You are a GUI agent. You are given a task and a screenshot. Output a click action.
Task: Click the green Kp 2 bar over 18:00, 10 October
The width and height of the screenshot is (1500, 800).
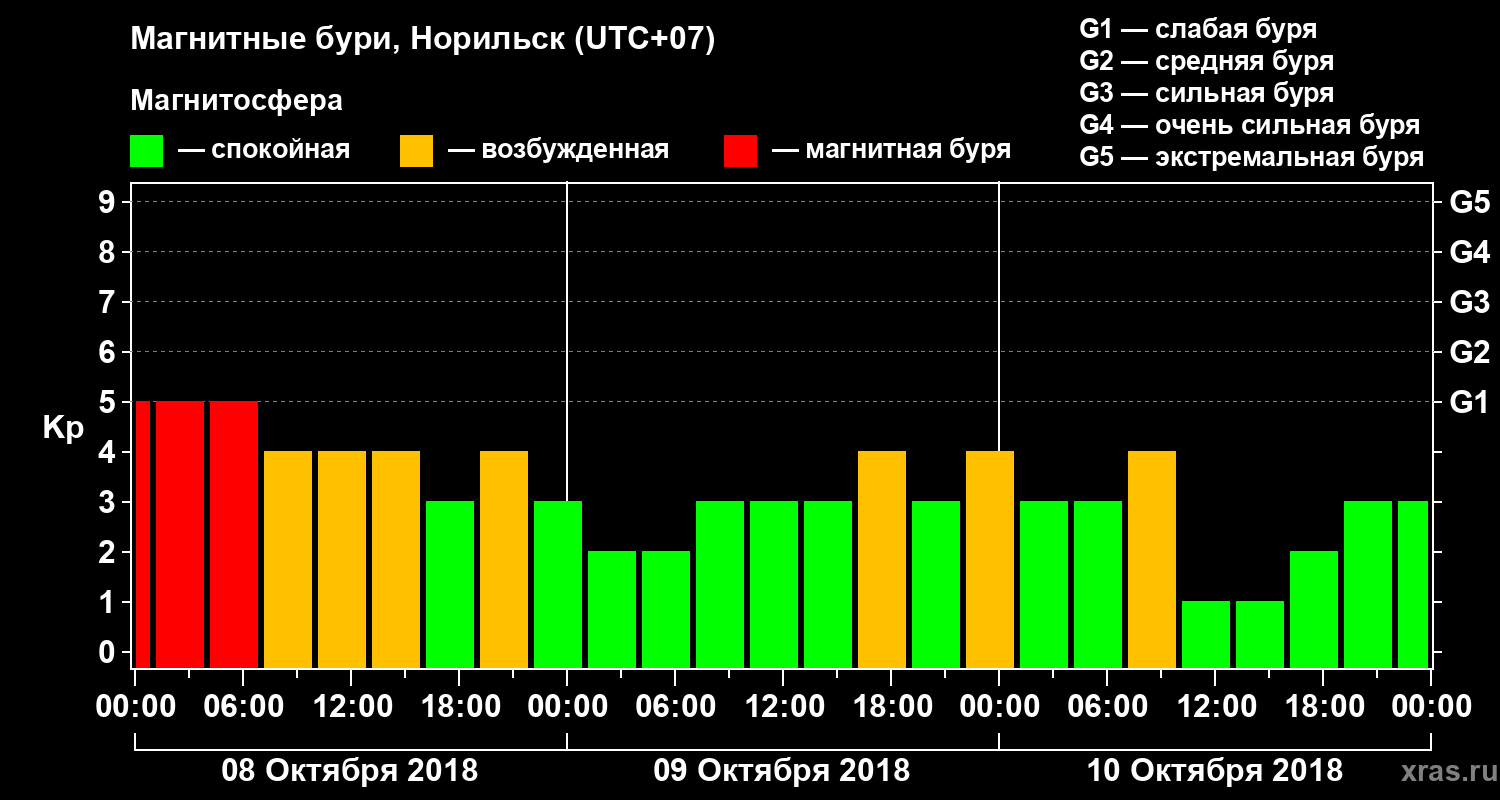1314,610
